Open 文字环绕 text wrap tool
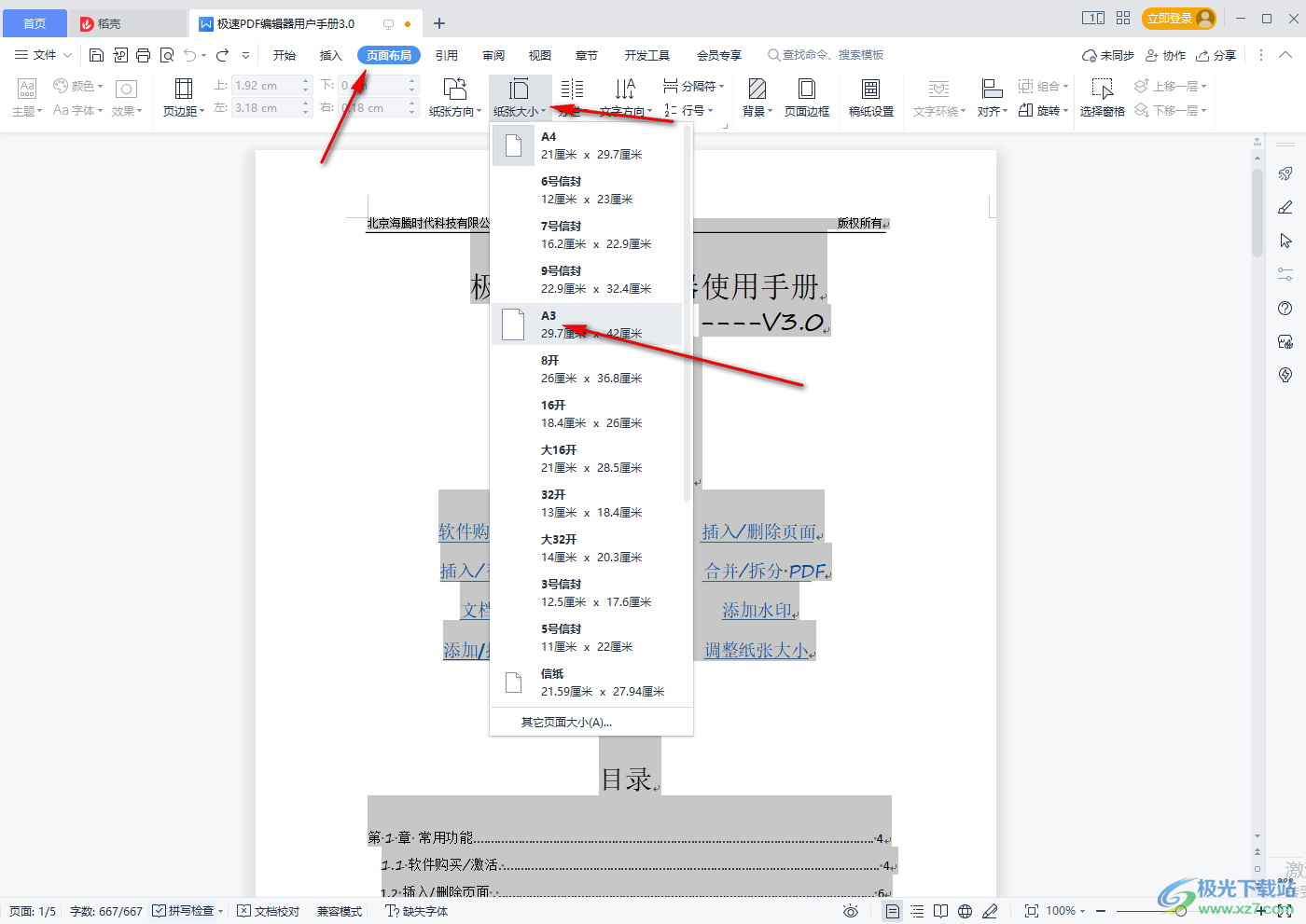Viewport: 1306px width, 924px height. [939, 97]
